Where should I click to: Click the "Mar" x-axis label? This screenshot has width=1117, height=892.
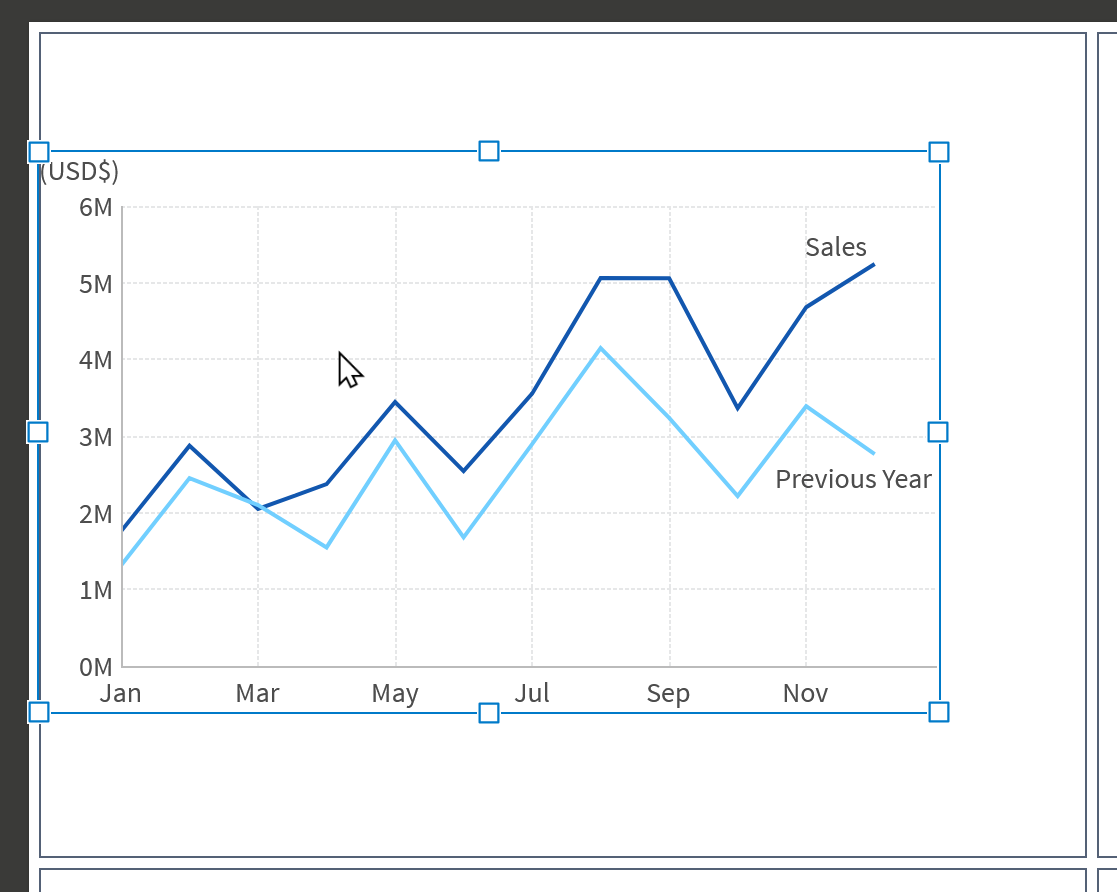pyautogui.click(x=258, y=693)
